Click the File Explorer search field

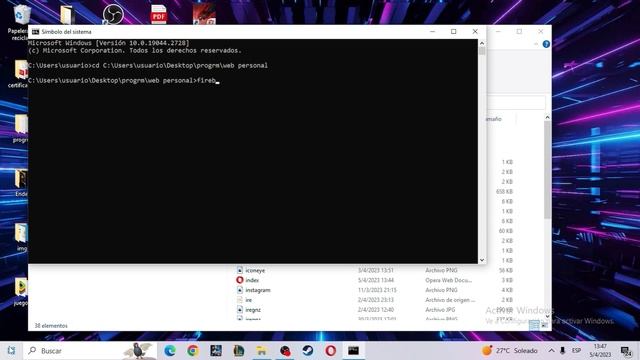516,103
